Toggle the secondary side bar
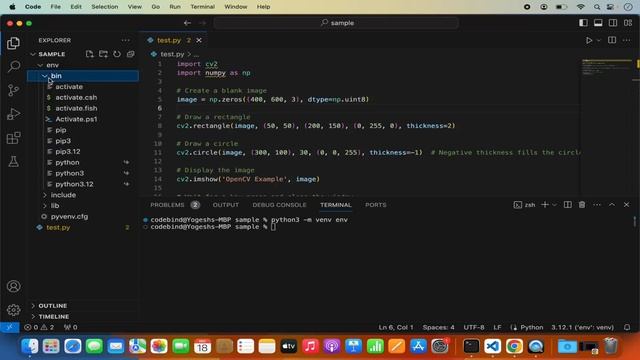640x360 pixels. [613, 23]
